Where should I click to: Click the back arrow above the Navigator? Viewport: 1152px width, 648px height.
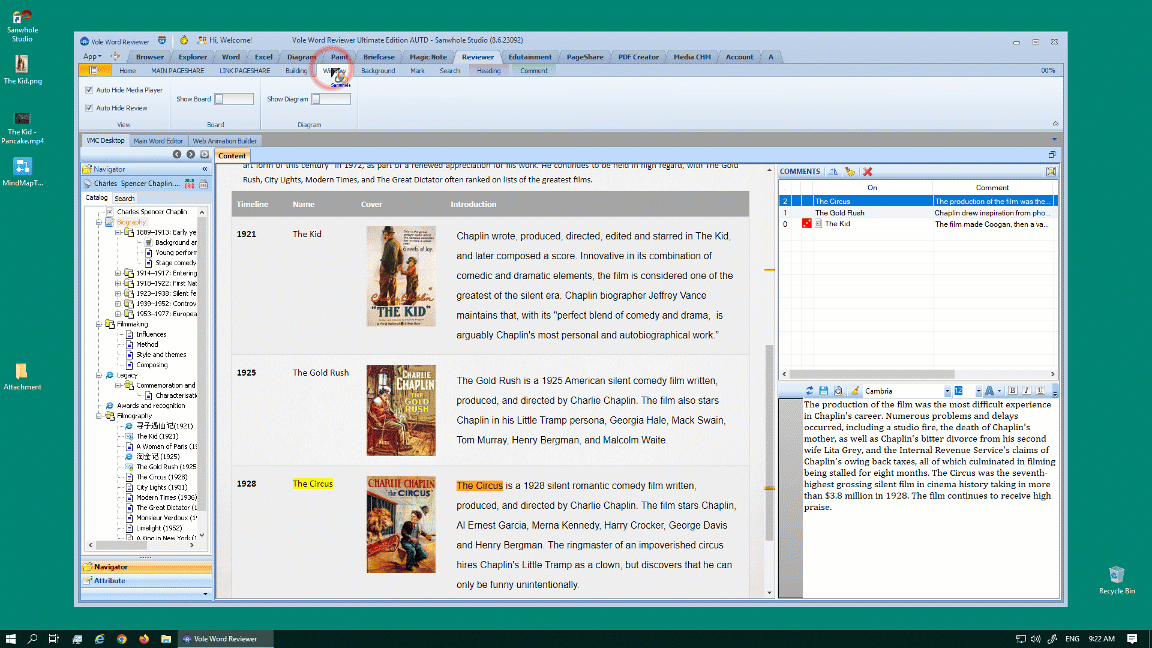tap(178, 155)
